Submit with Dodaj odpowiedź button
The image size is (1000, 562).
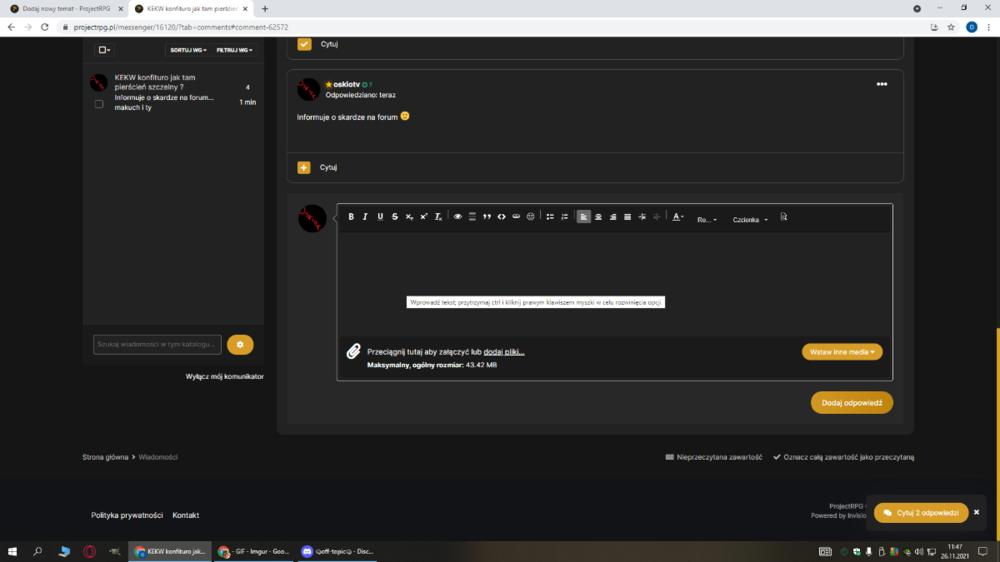coord(851,403)
